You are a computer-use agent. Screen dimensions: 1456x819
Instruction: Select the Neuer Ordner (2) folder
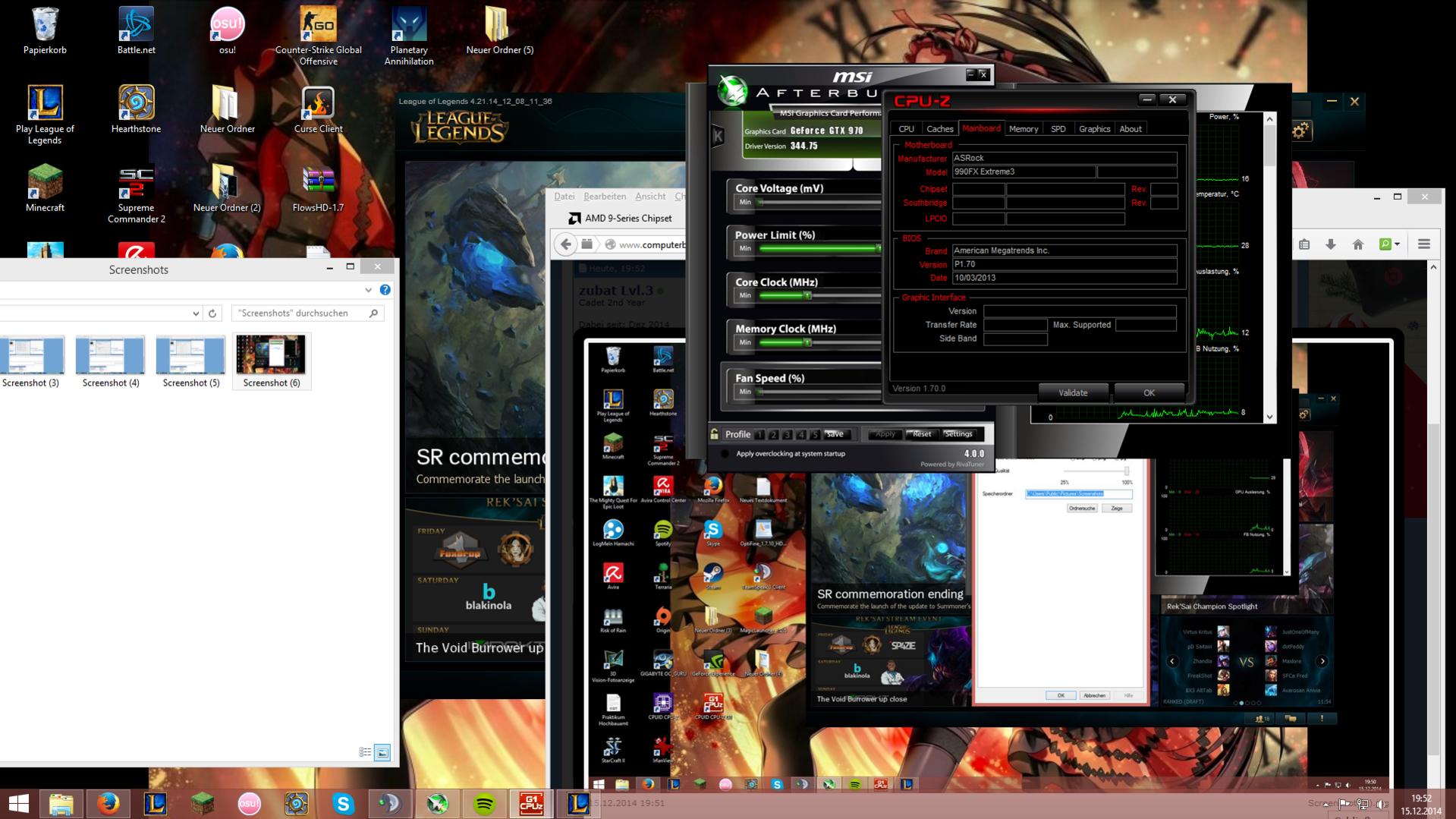pyautogui.click(x=227, y=188)
